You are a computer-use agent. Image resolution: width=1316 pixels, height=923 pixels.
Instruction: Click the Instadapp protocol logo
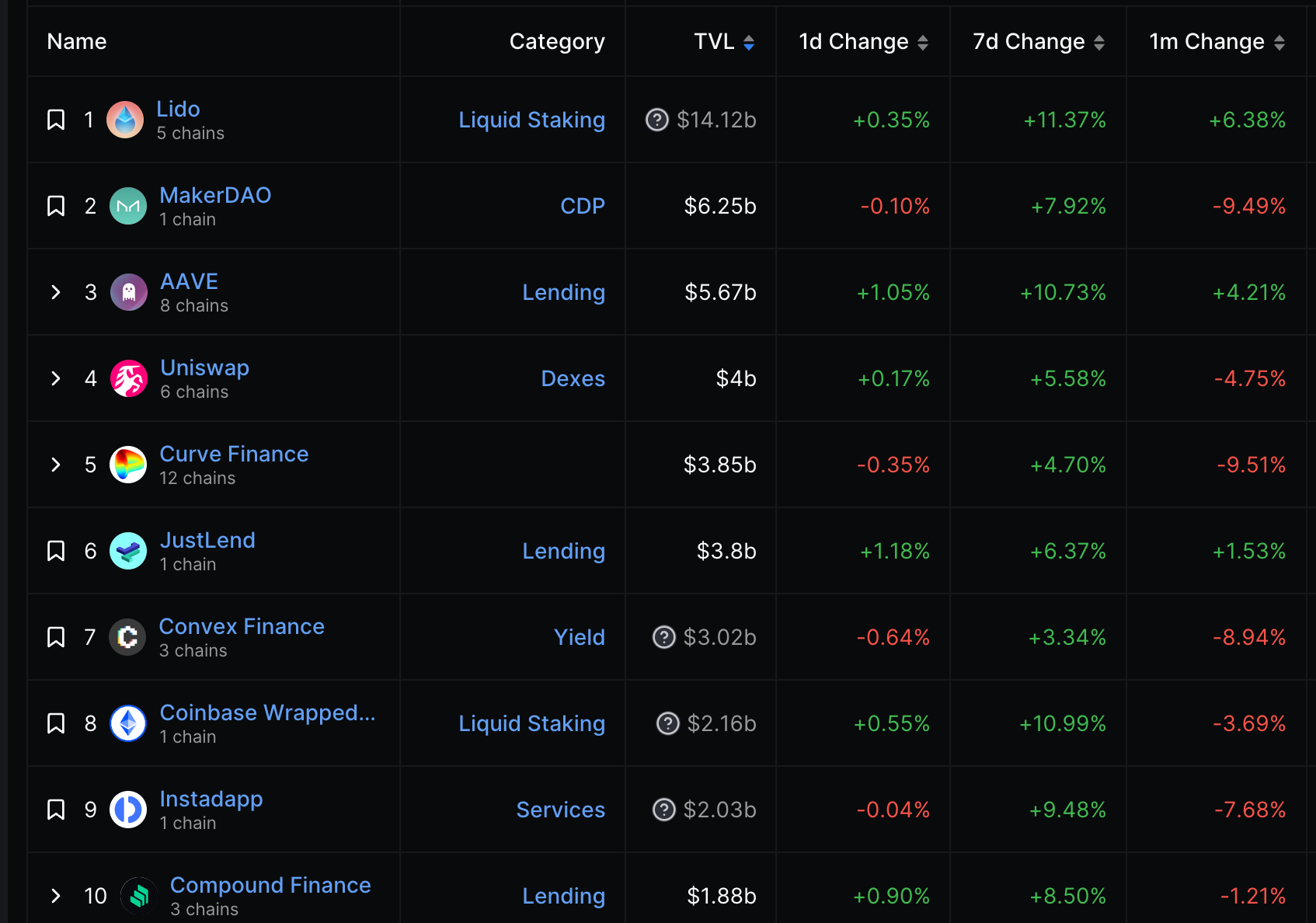coord(128,810)
